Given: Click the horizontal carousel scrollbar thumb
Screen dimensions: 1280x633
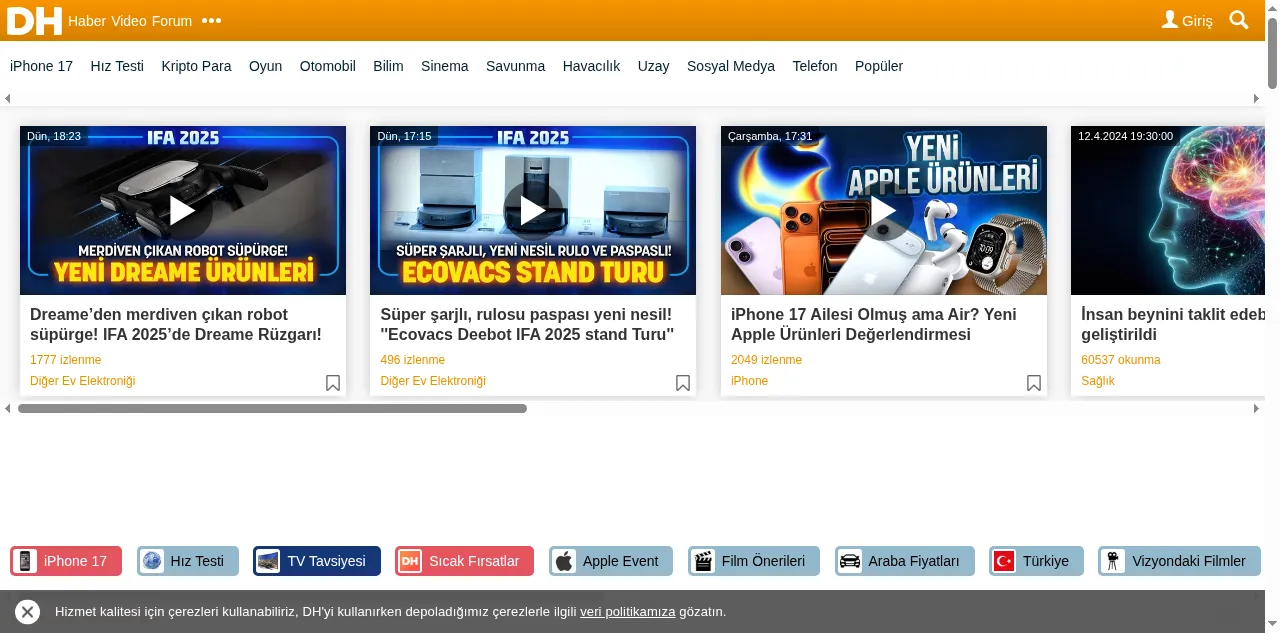Looking at the screenshot, I should click(x=272, y=408).
